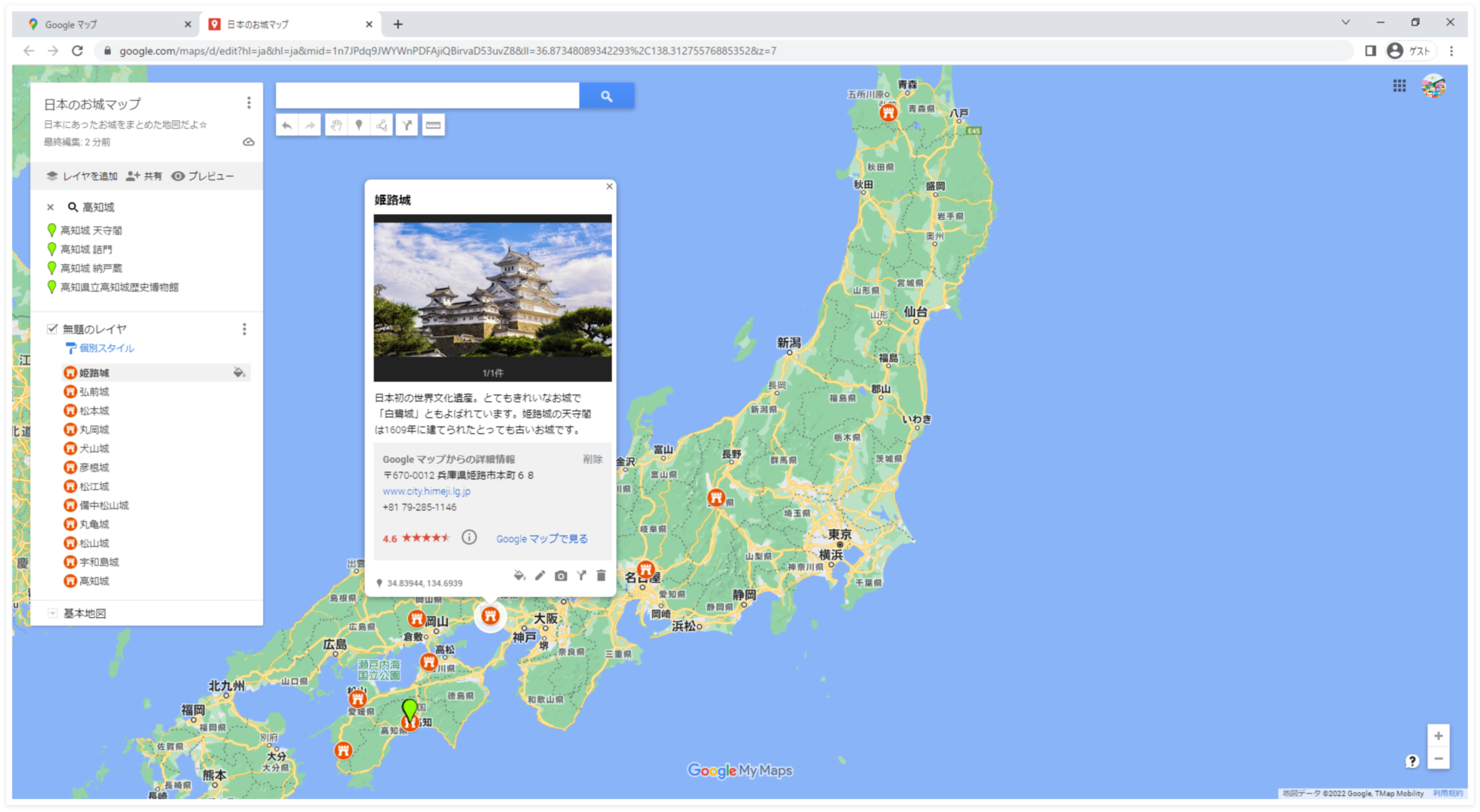Select the add marker tool
The image size is (1480, 812).
(x=359, y=126)
